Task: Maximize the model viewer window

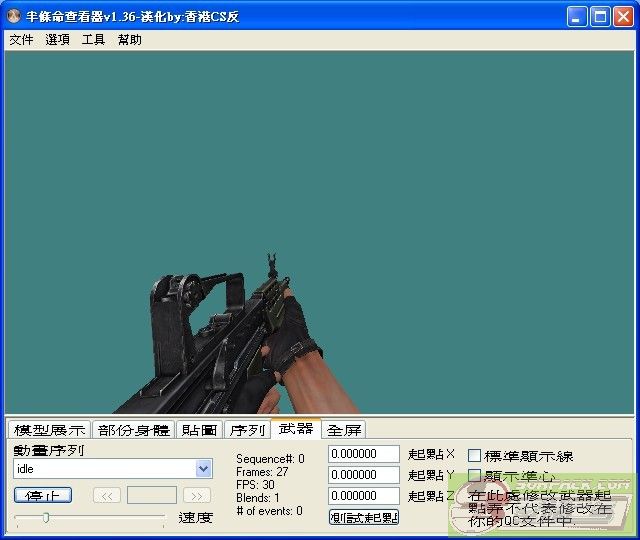Action: [x=600, y=17]
